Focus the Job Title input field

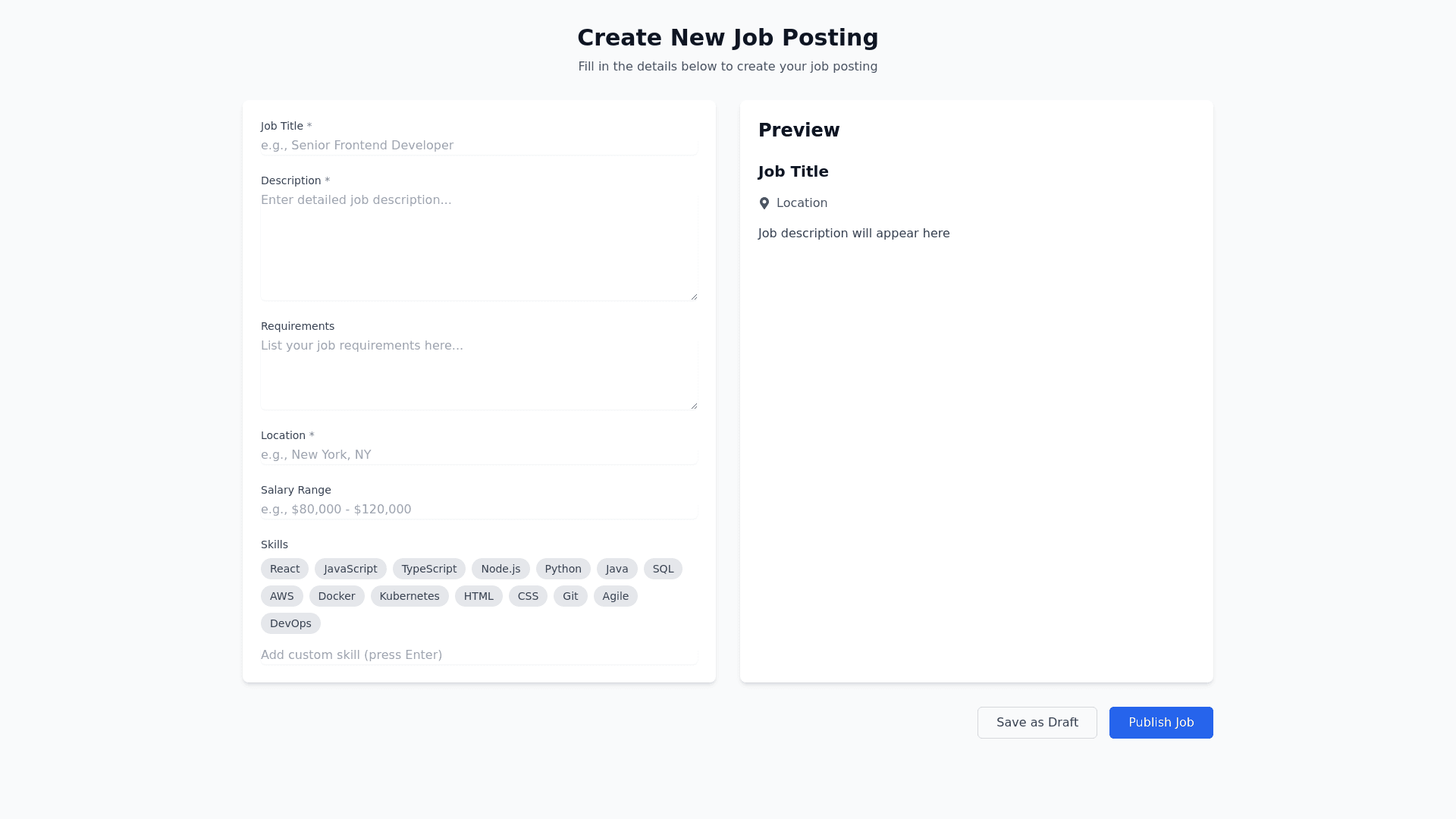[479, 146]
